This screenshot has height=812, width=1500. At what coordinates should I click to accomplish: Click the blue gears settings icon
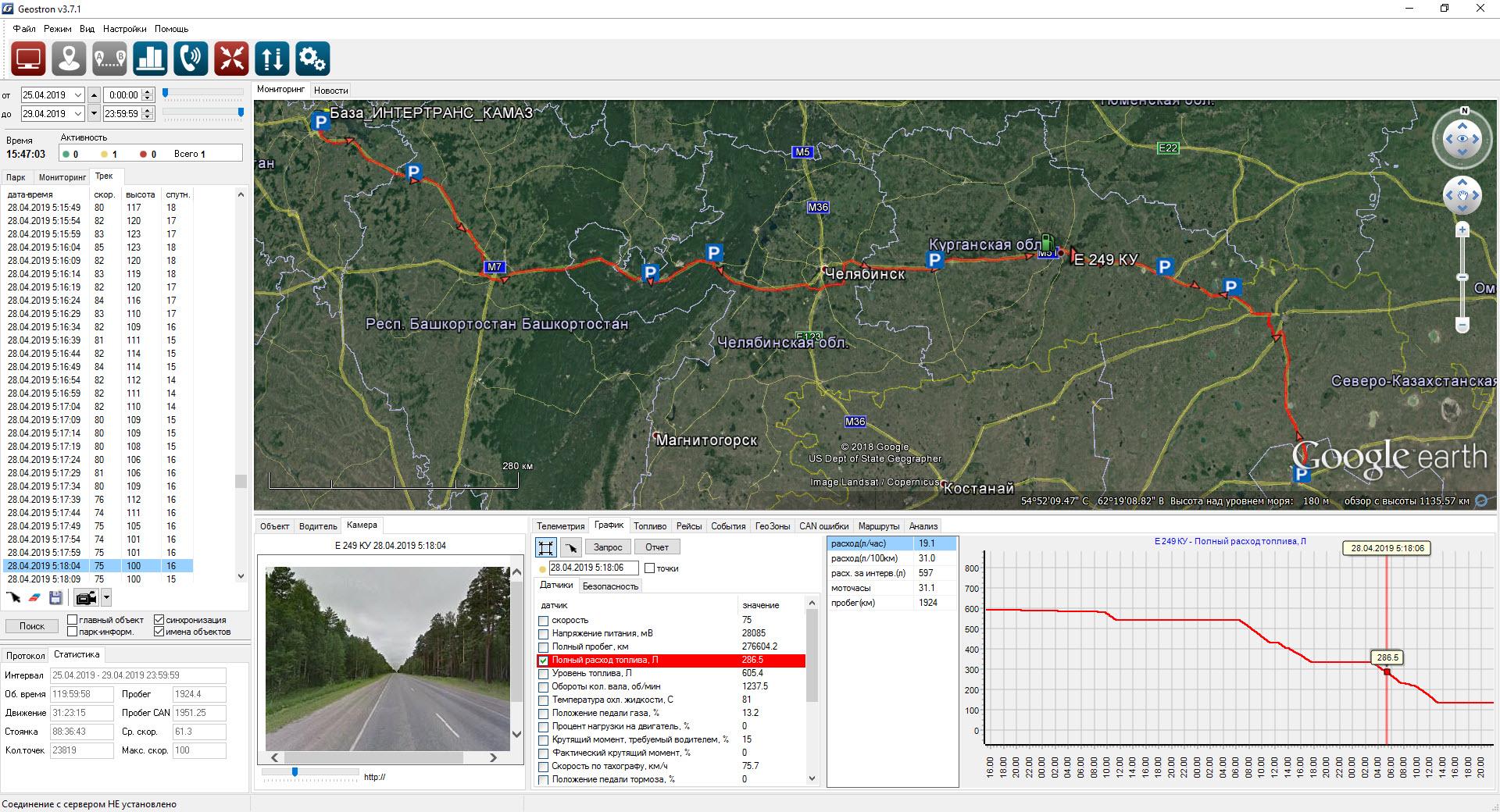(312, 59)
